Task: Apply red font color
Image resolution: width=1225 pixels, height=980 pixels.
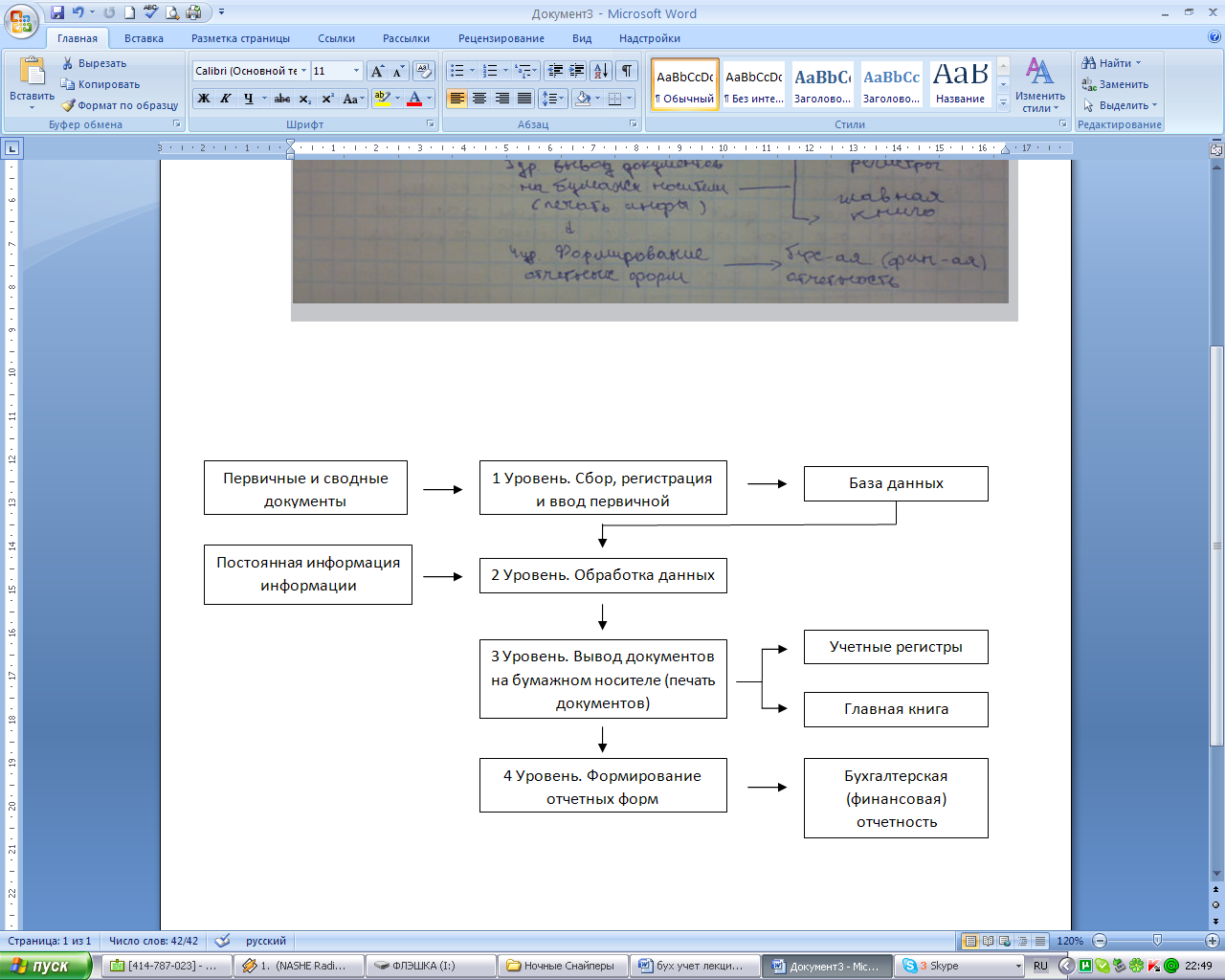Action: click(414, 99)
